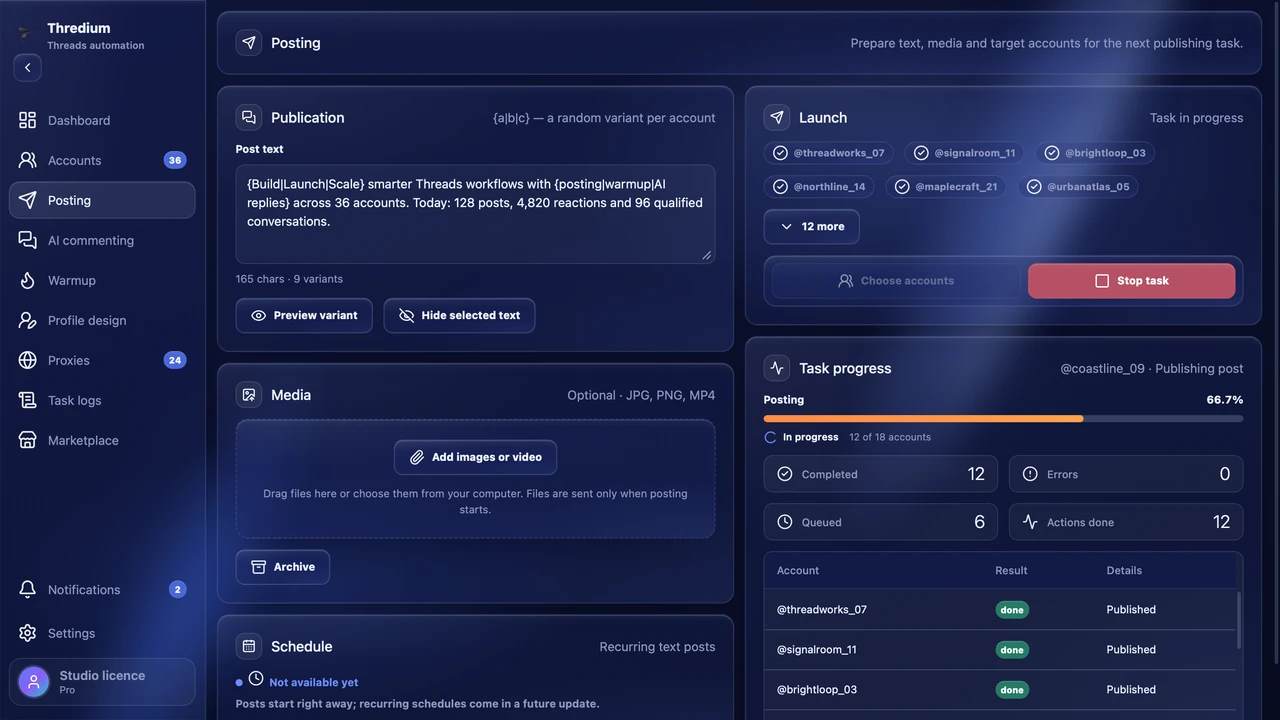Click the Posting header paper-plane icon
Viewport: 1280px width, 720px height.
point(249,43)
